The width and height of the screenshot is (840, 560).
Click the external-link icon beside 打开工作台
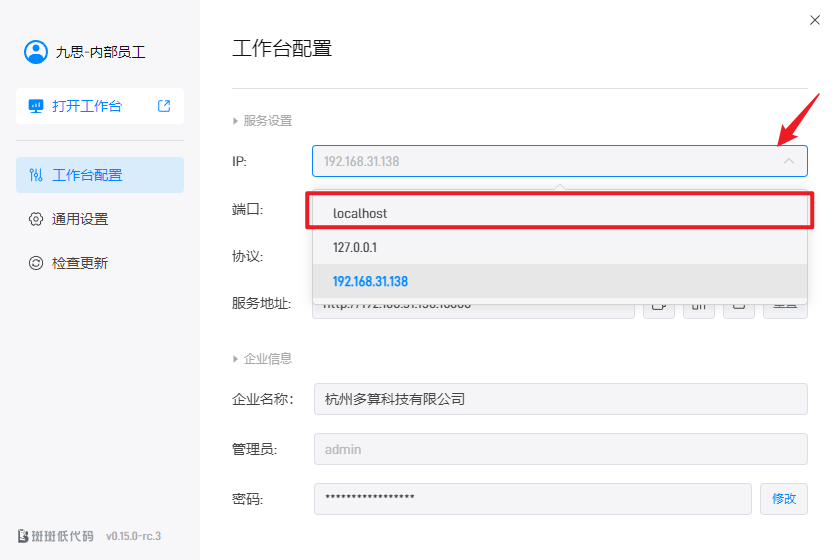[x=164, y=105]
